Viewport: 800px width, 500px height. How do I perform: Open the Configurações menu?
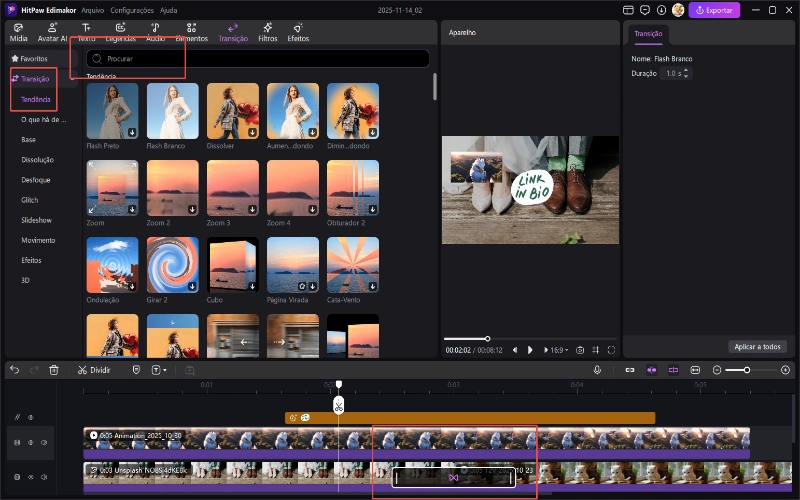(x=132, y=10)
